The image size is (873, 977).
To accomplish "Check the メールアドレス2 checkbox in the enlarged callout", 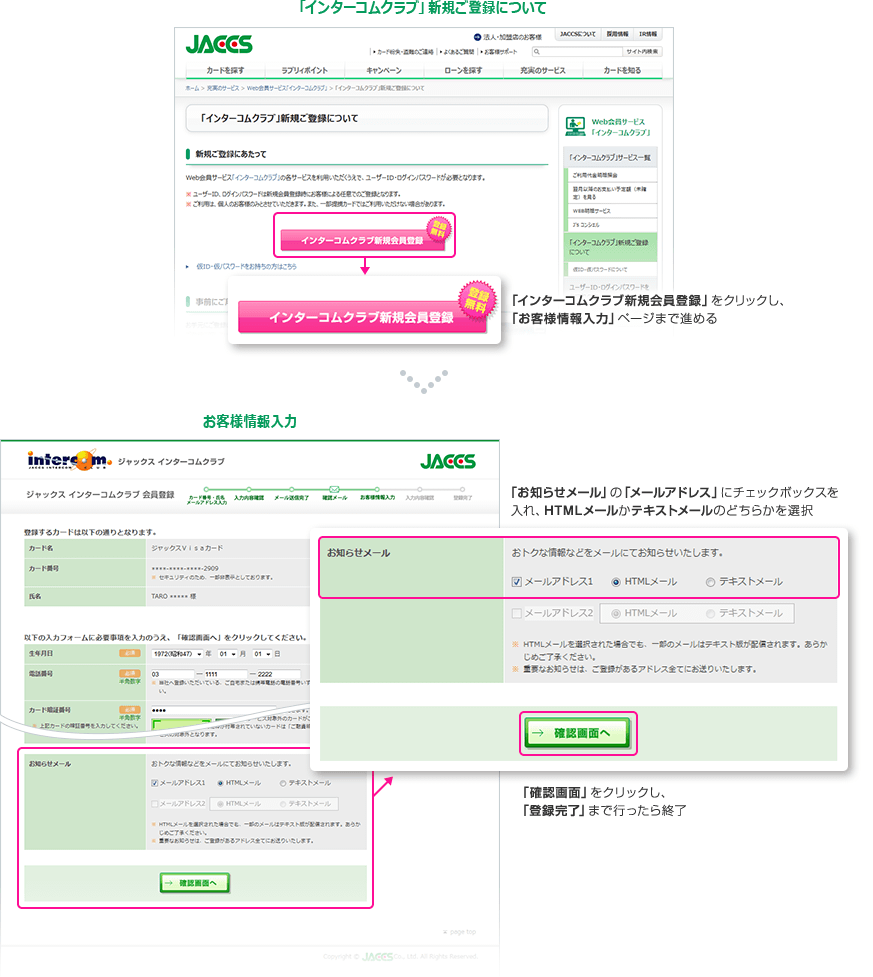I will pyautogui.click(x=517, y=614).
